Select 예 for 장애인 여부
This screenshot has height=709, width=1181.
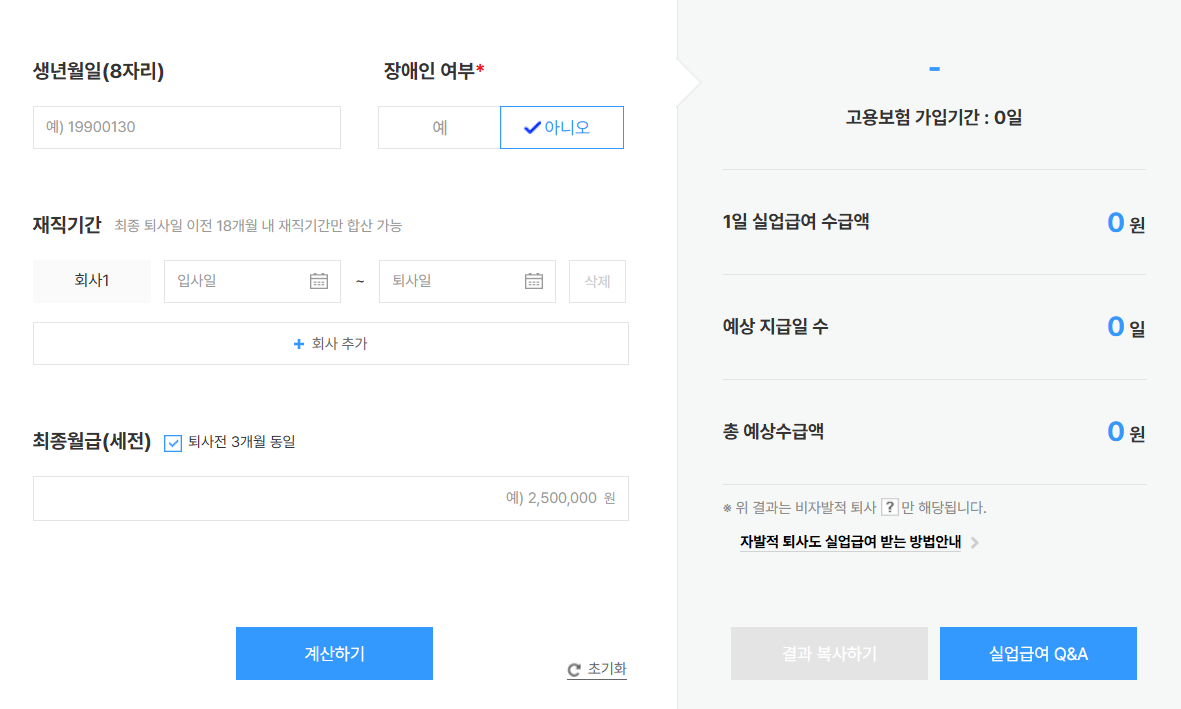439,127
